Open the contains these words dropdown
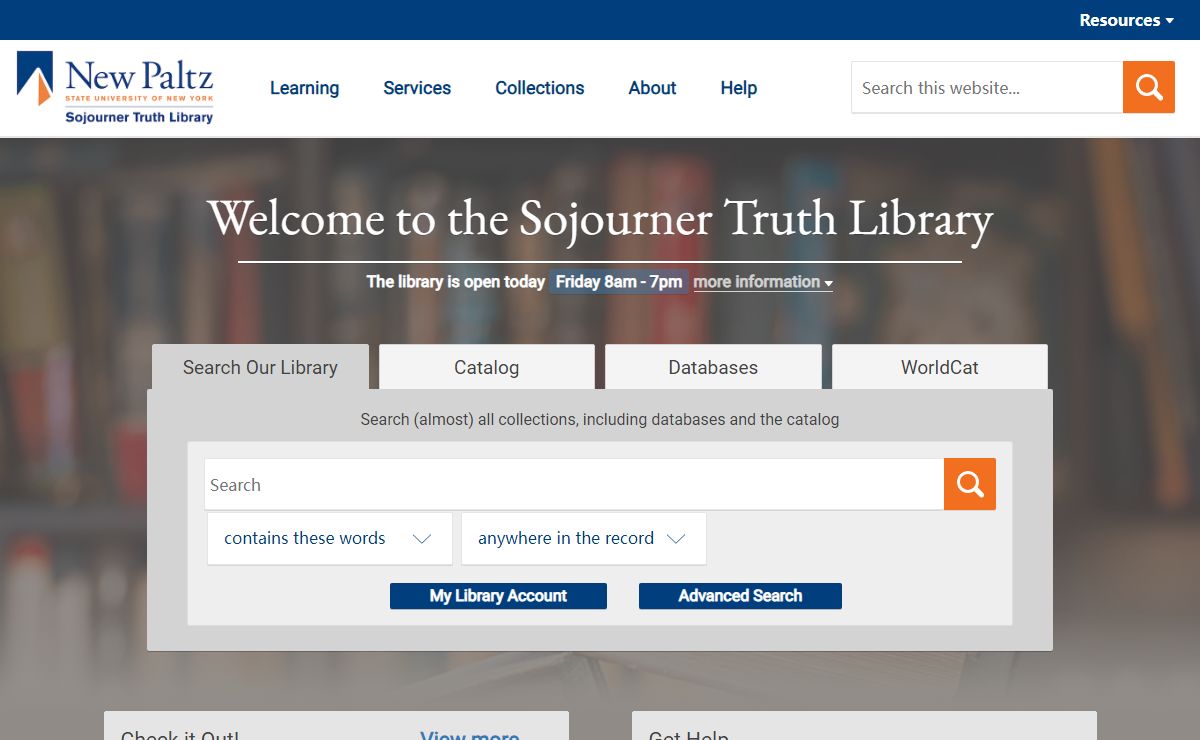 tap(330, 538)
